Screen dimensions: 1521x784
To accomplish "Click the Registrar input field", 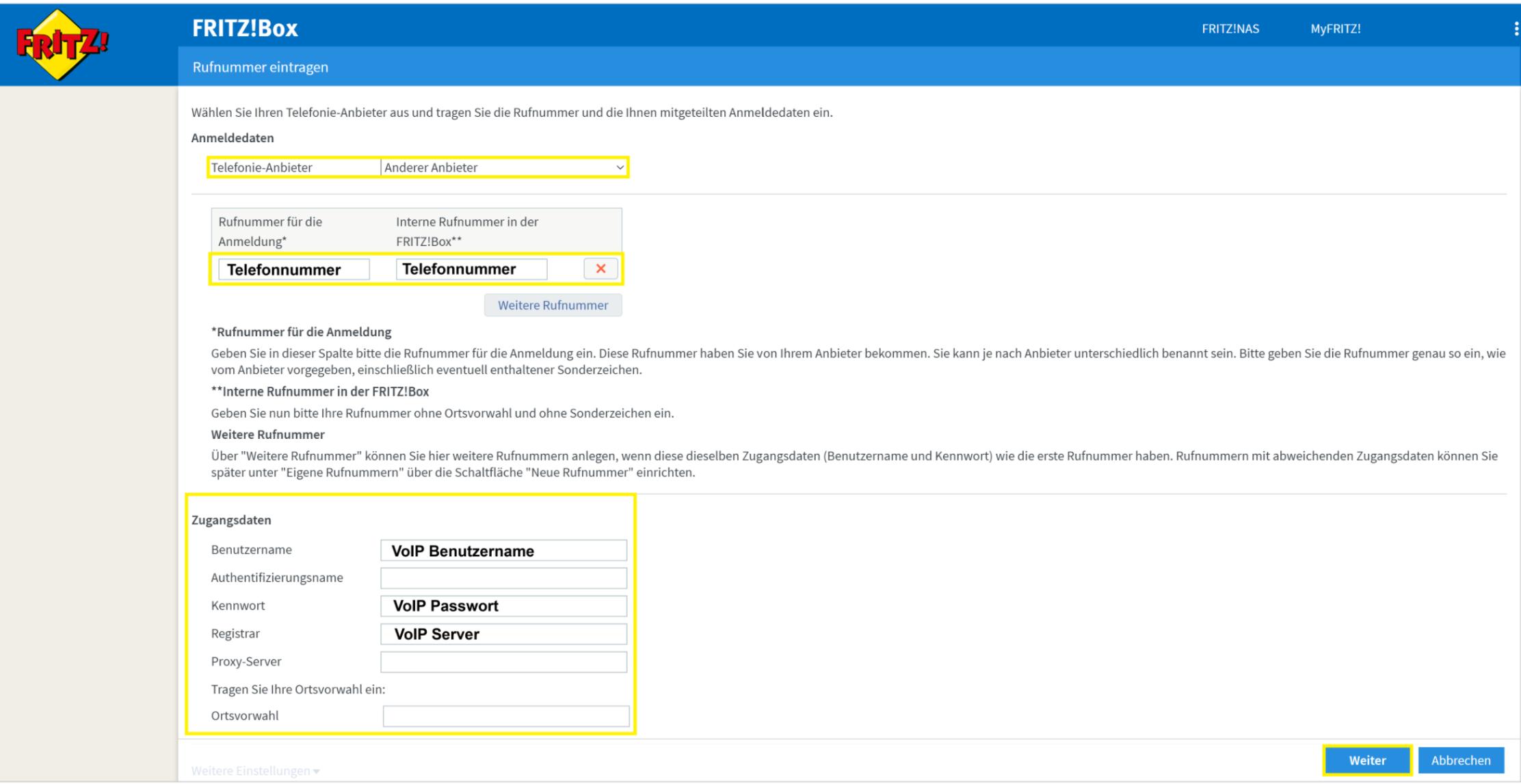I will [x=503, y=634].
